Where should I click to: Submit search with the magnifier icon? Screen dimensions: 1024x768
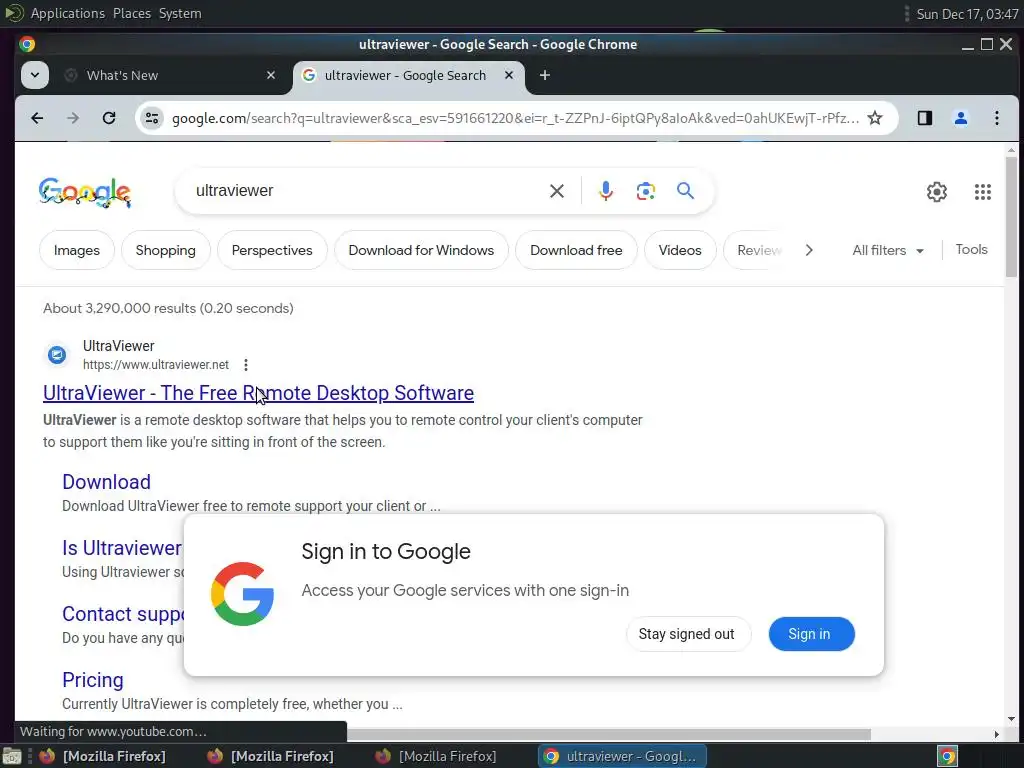pos(685,191)
